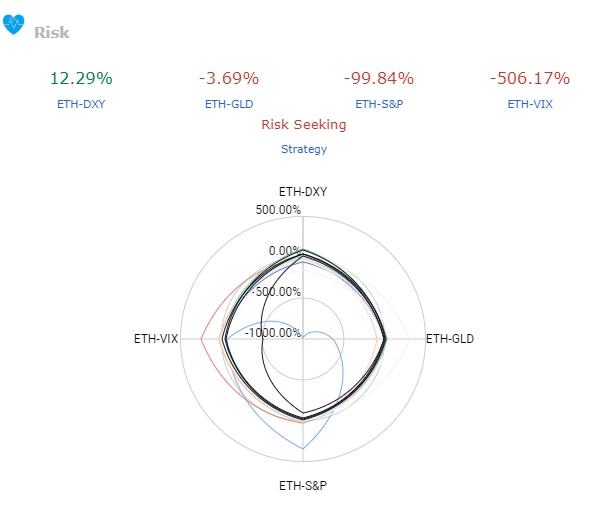Click the ETH-VIX radar axis label
Image resolution: width=595 pixels, height=506 pixels.
point(156,339)
